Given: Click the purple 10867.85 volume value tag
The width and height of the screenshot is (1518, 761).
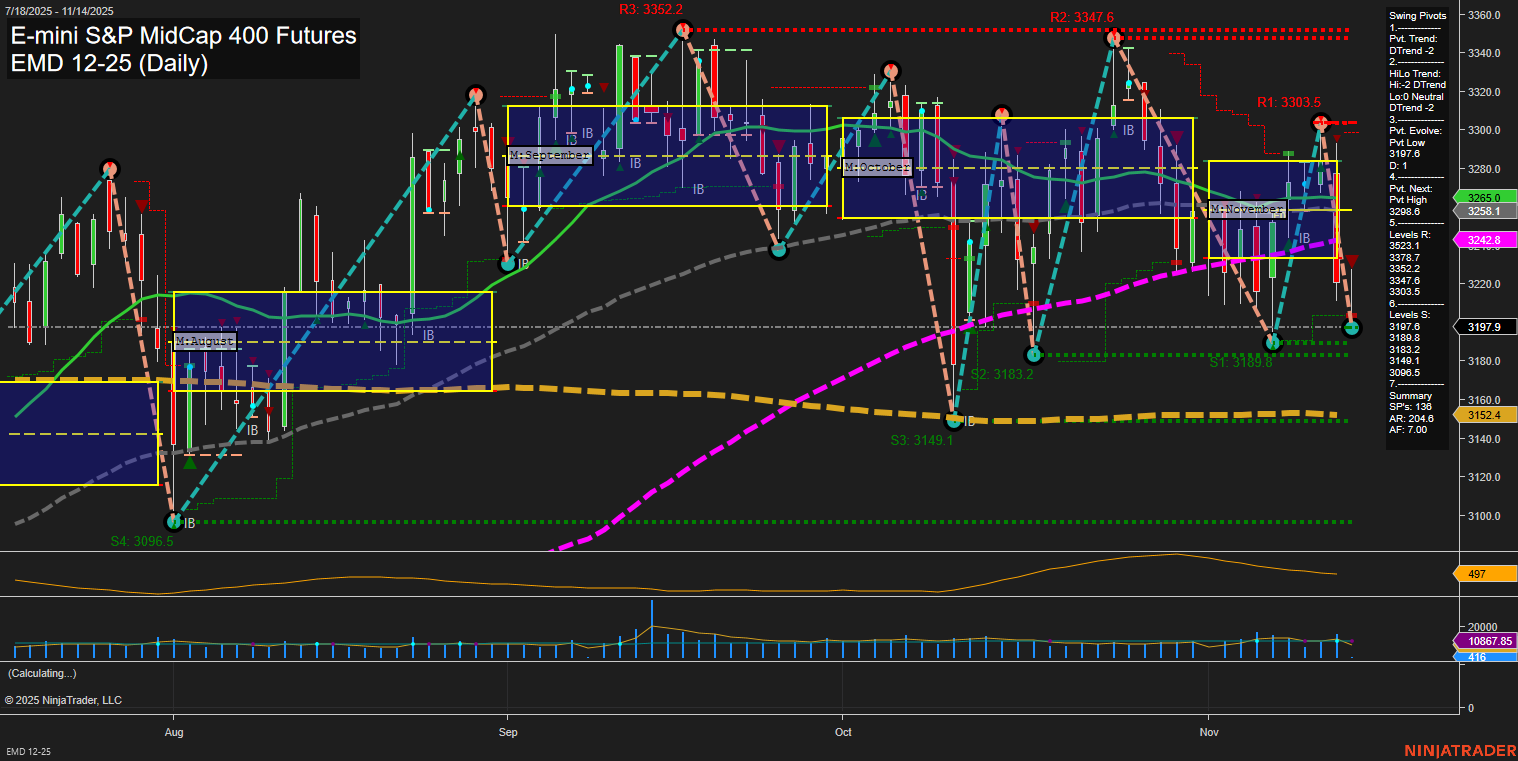Looking at the screenshot, I should point(1484,641).
